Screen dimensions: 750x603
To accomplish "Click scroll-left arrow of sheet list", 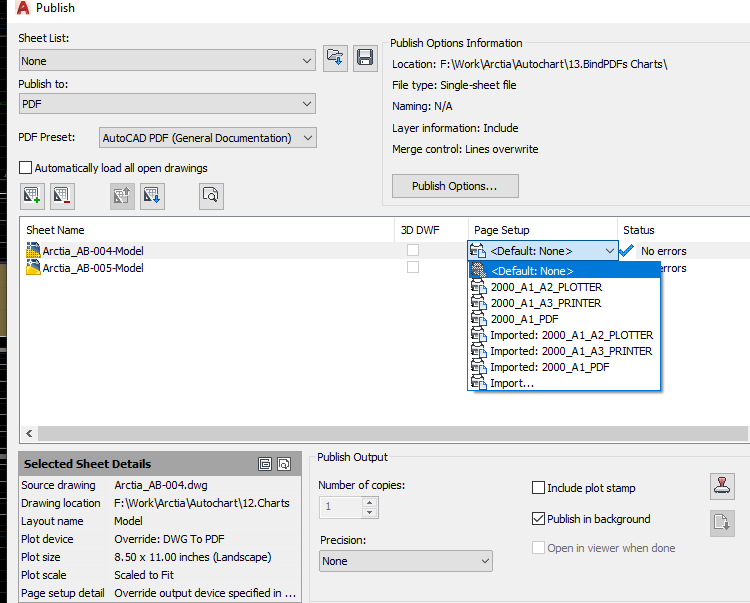I will 29,433.
